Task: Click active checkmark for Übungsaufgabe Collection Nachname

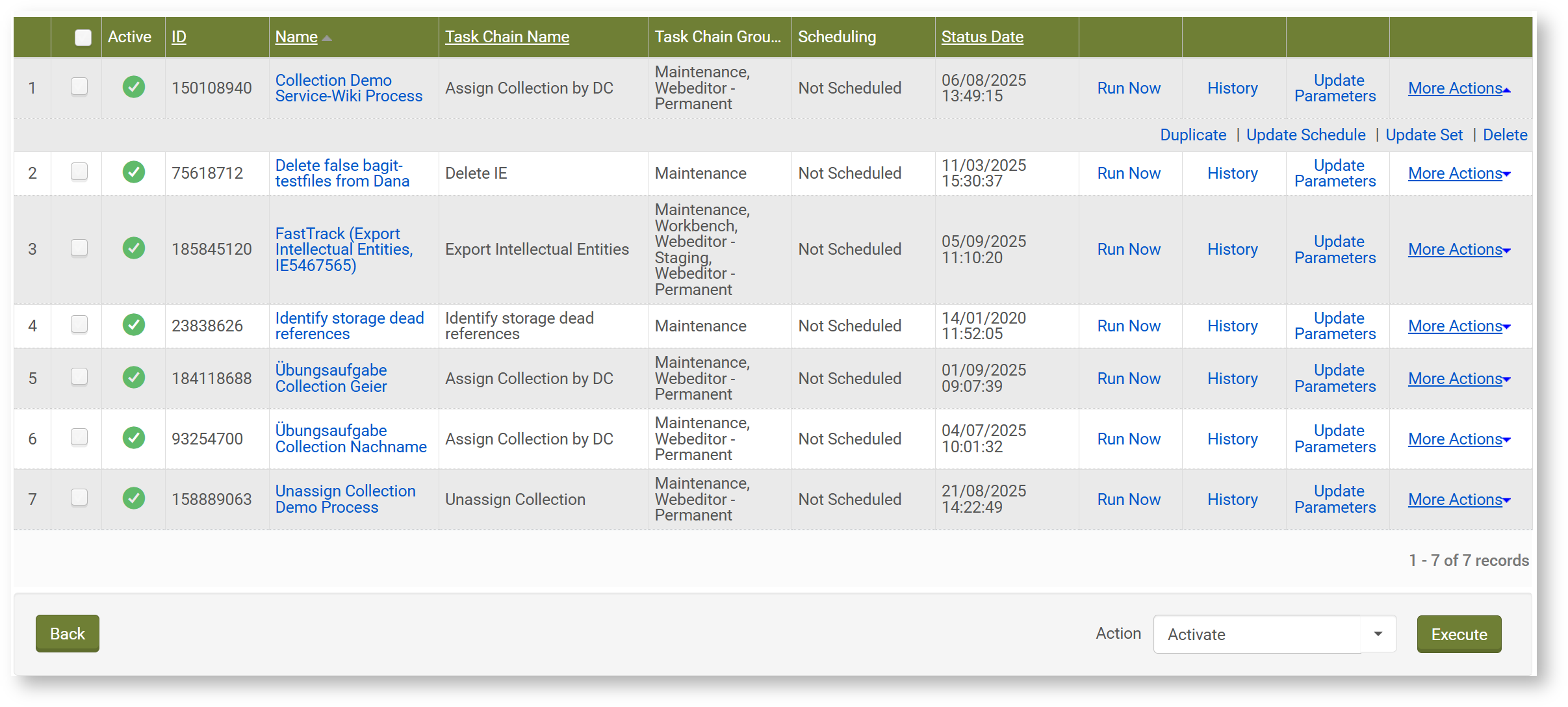Action: point(134,438)
